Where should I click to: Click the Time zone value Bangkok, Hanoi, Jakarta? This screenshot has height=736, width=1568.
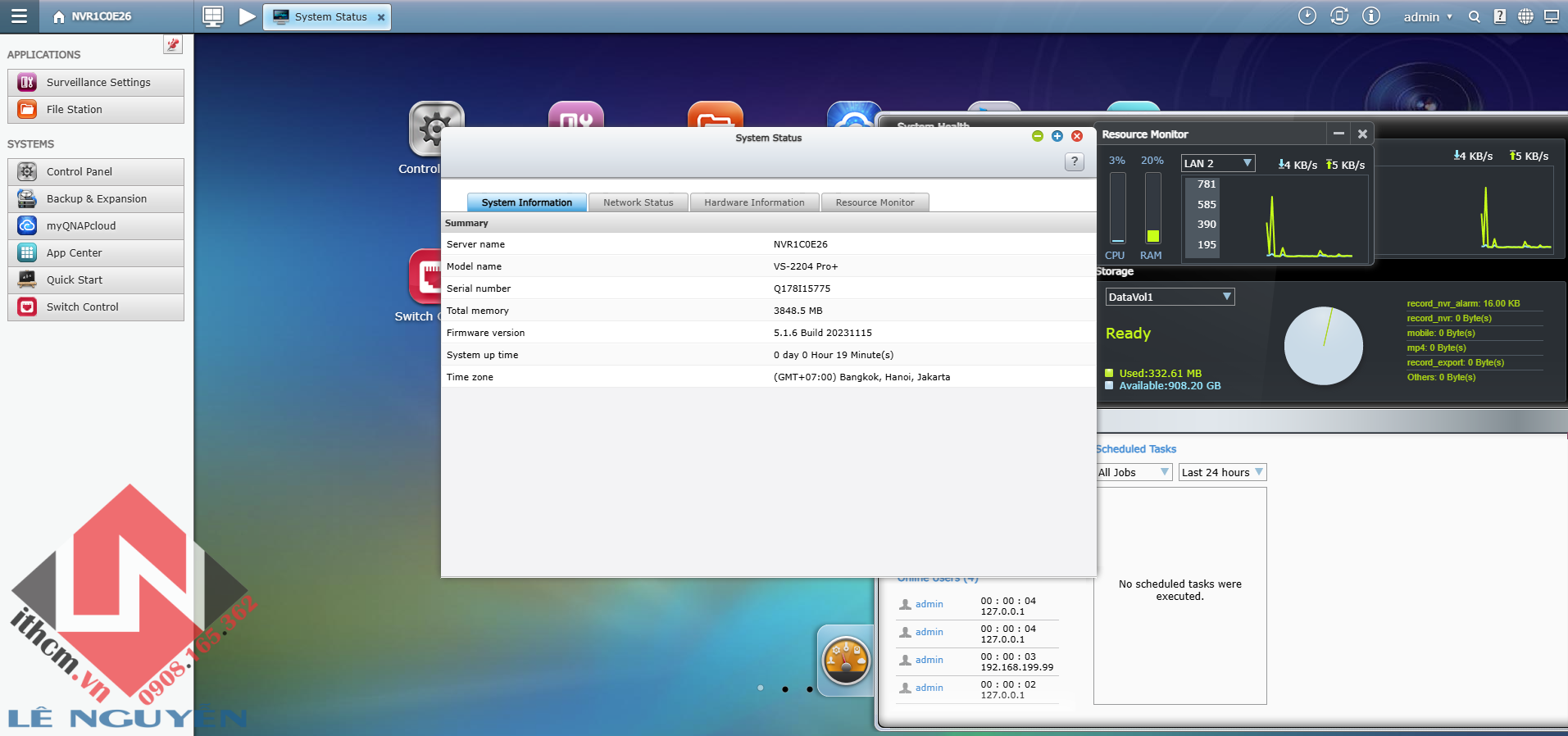(x=861, y=377)
